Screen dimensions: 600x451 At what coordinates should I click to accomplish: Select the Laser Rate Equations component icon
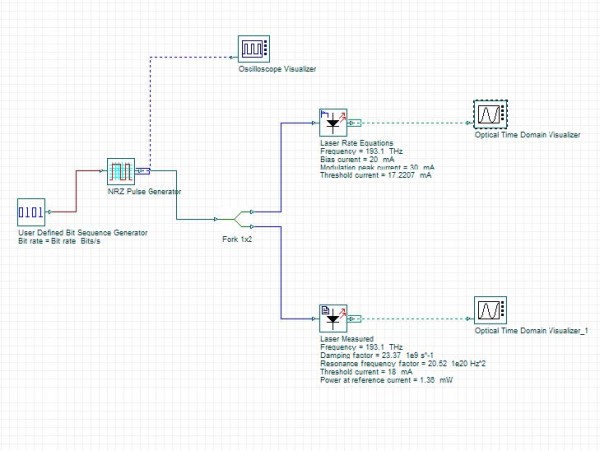tap(333, 122)
